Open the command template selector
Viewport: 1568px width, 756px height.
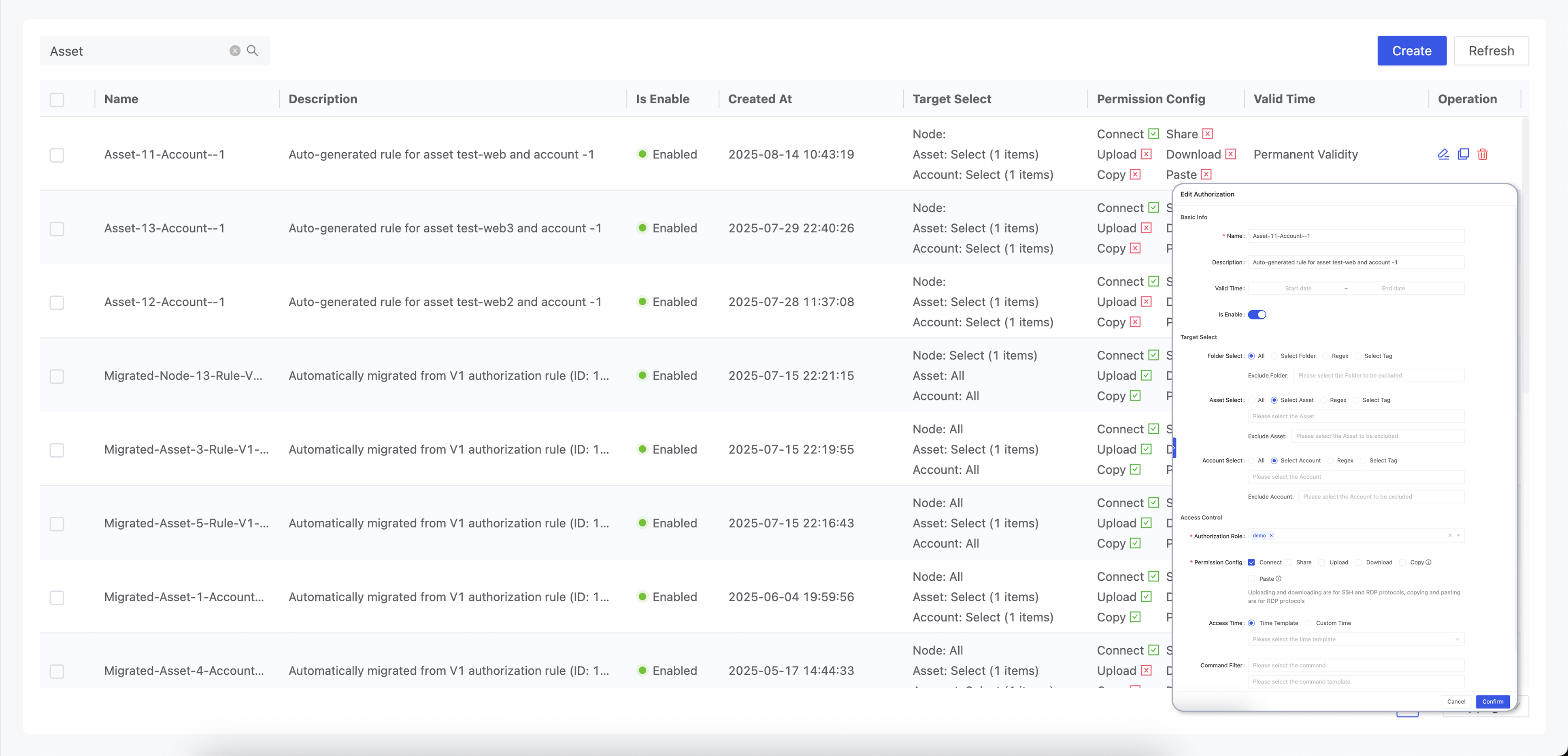[1356, 682]
